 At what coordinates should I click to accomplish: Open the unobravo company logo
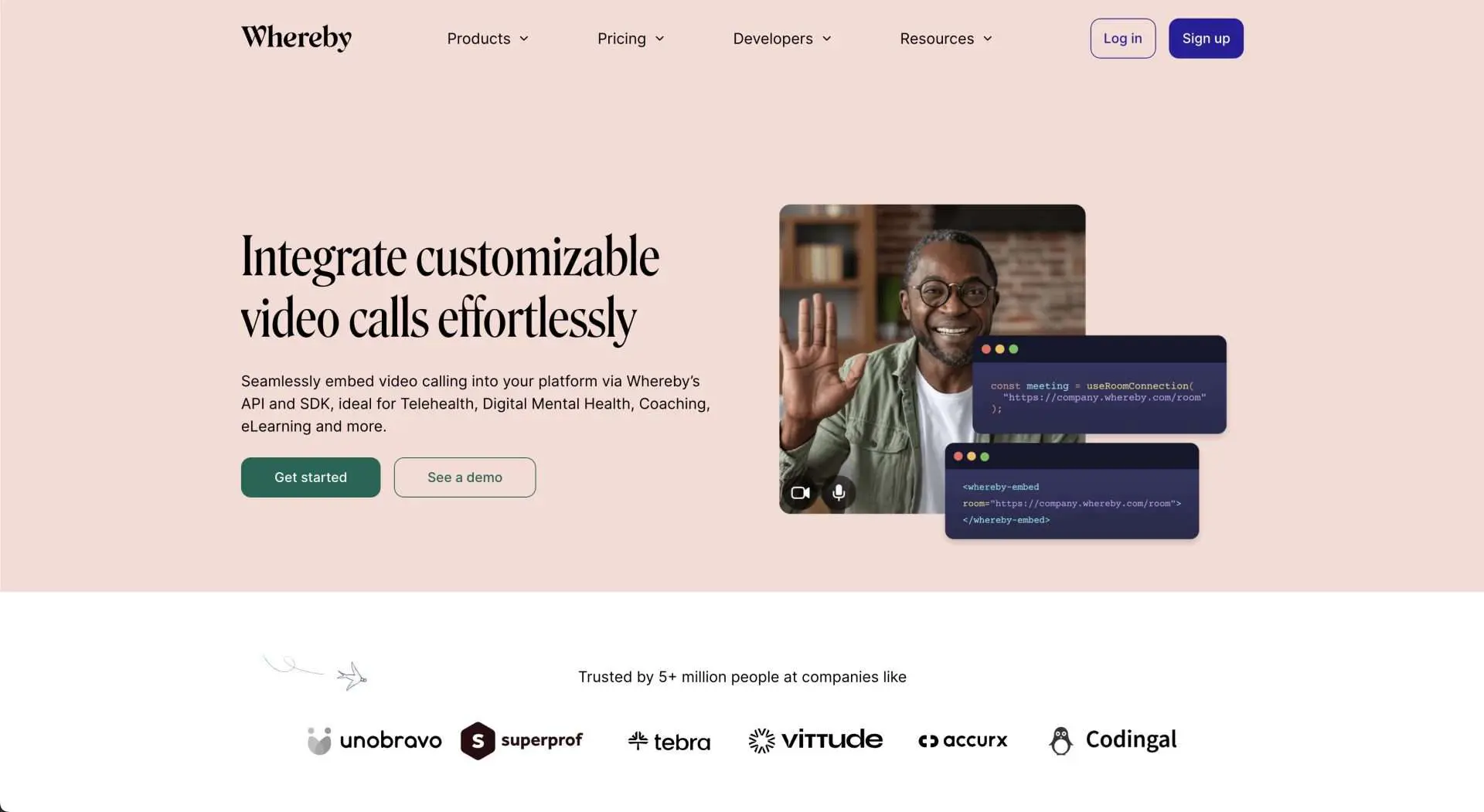tap(374, 740)
